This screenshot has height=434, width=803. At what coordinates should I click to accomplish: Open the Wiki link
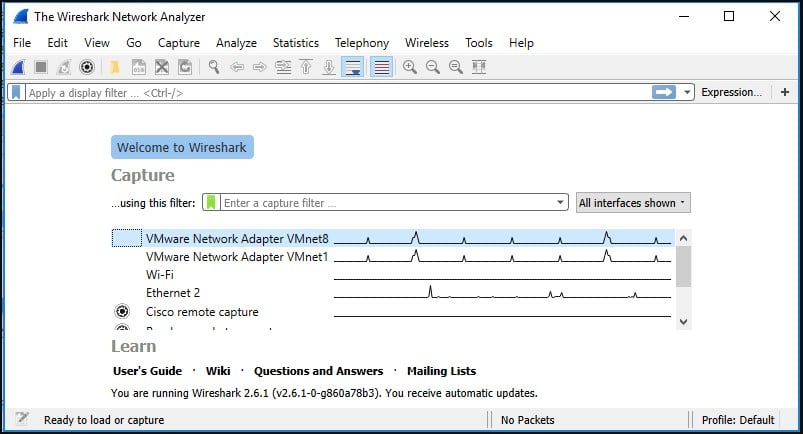coord(218,371)
